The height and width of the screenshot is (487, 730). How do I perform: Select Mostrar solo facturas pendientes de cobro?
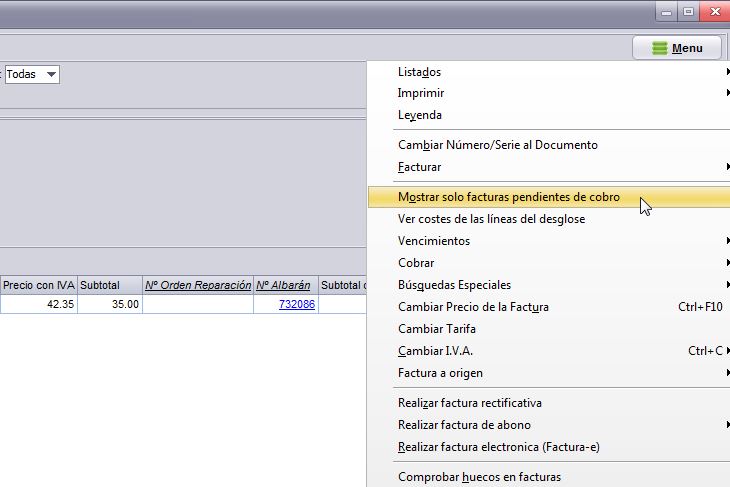(x=549, y=197)
